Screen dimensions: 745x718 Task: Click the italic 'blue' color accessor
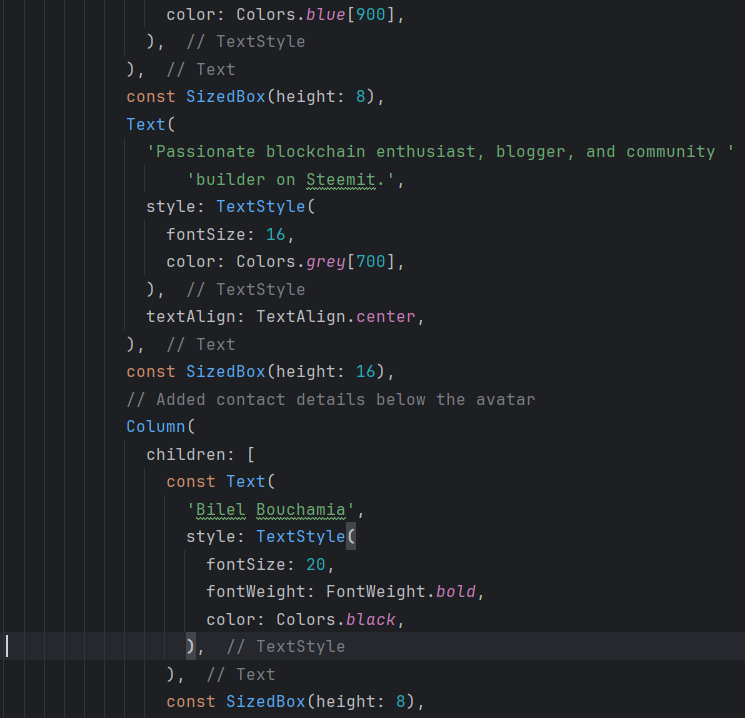pyautogui.click(x=325, y=15)
